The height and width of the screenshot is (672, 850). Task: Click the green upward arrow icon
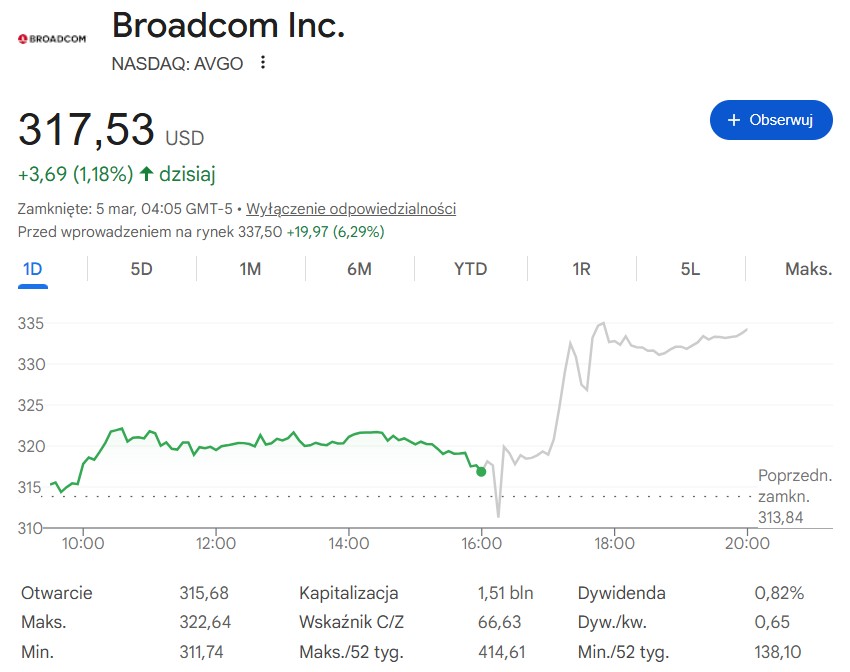tap(147, 174)
